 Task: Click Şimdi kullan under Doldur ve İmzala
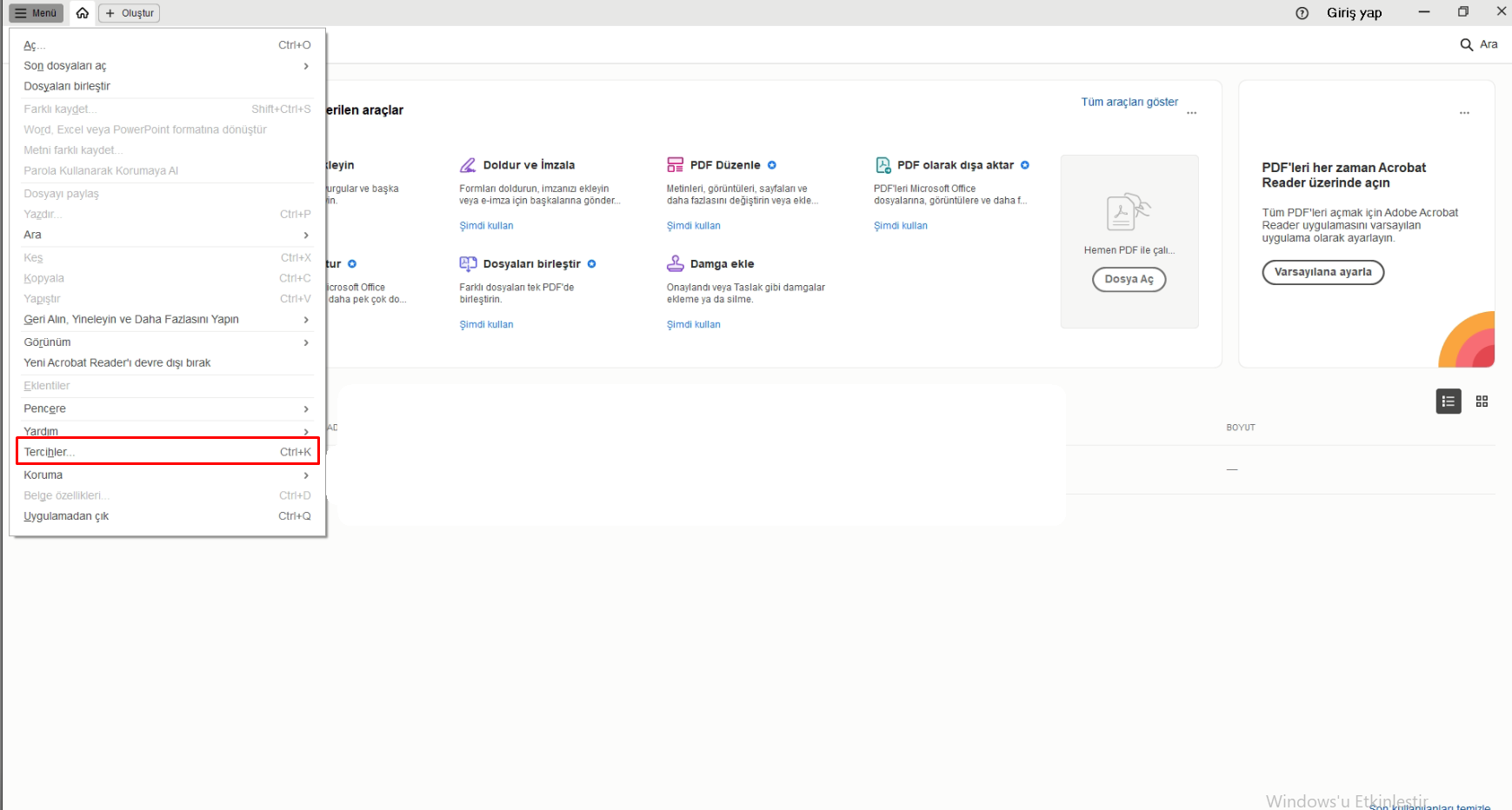pyautogui.click(x=486, y=226)
